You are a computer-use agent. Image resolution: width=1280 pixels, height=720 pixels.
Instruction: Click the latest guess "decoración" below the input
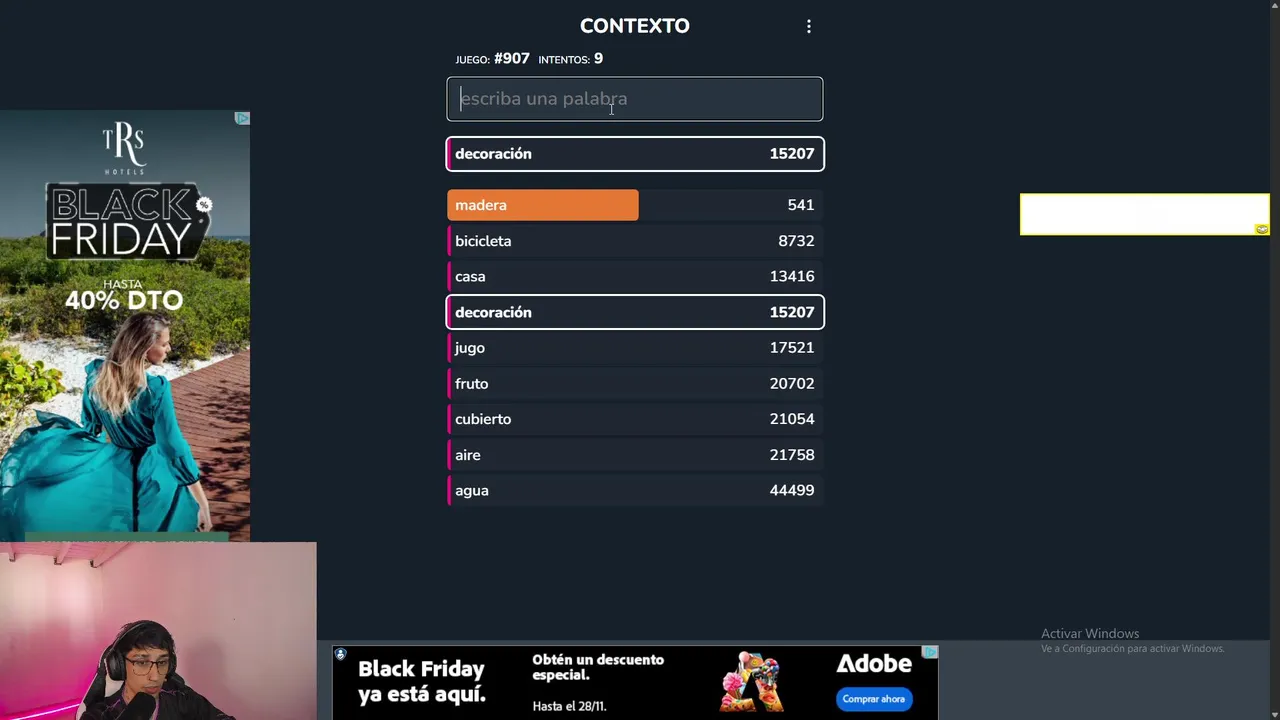635,154
